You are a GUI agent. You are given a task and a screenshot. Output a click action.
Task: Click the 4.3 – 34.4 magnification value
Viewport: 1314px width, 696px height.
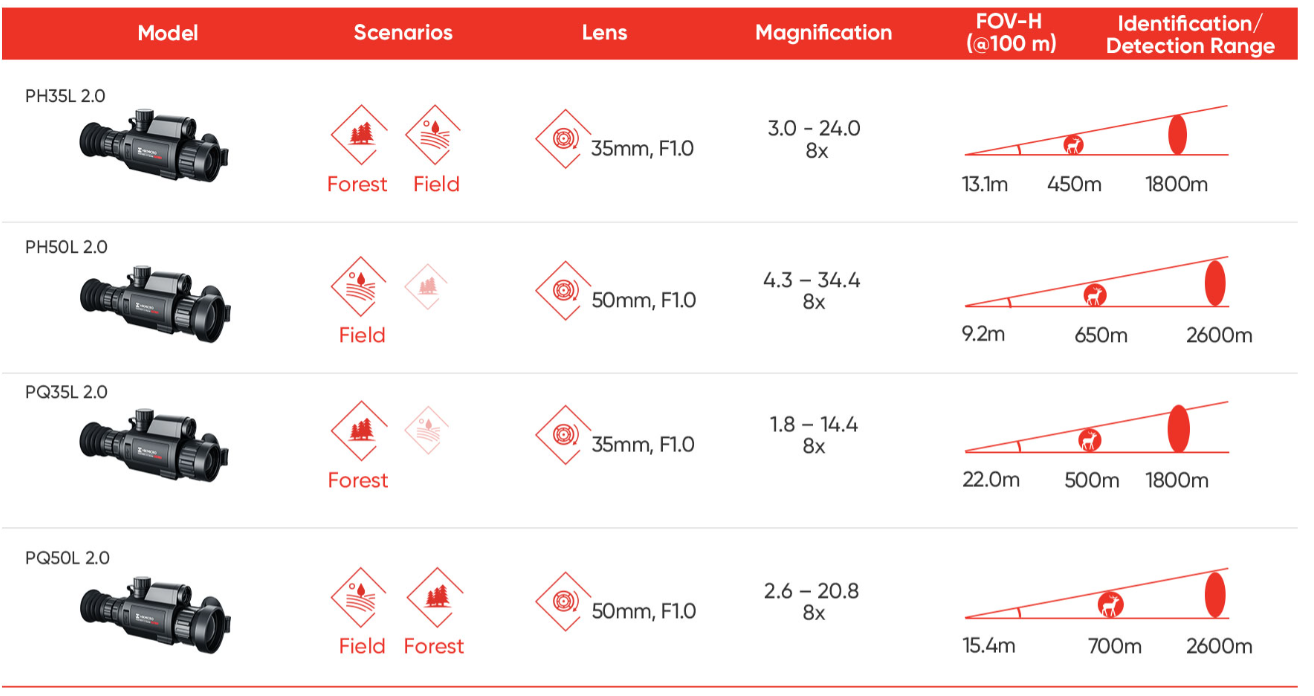pyautogui.click(x=812, y=281)
